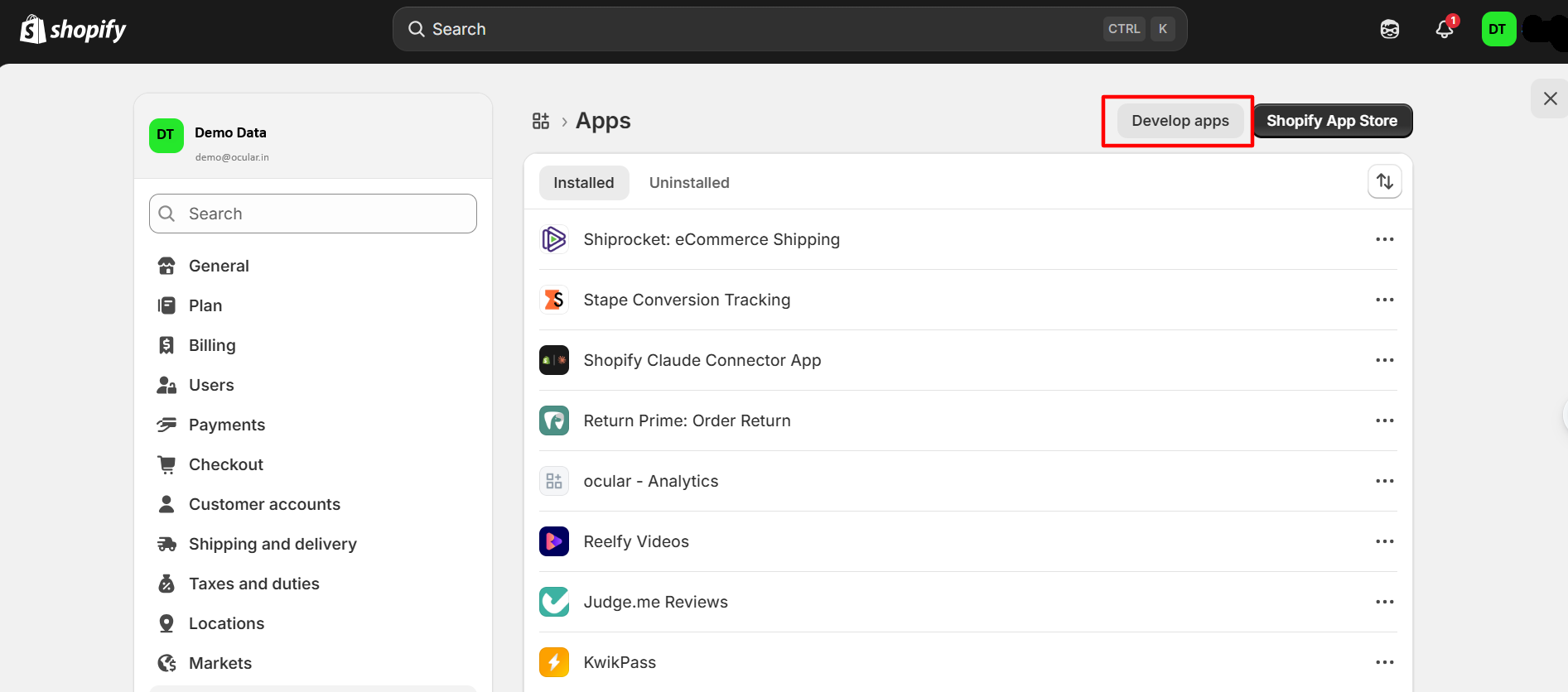Image resolution: width=1568 pixels, height=692 pixels.
Task: Open KwikPass app name
Action: pos(620,662)
